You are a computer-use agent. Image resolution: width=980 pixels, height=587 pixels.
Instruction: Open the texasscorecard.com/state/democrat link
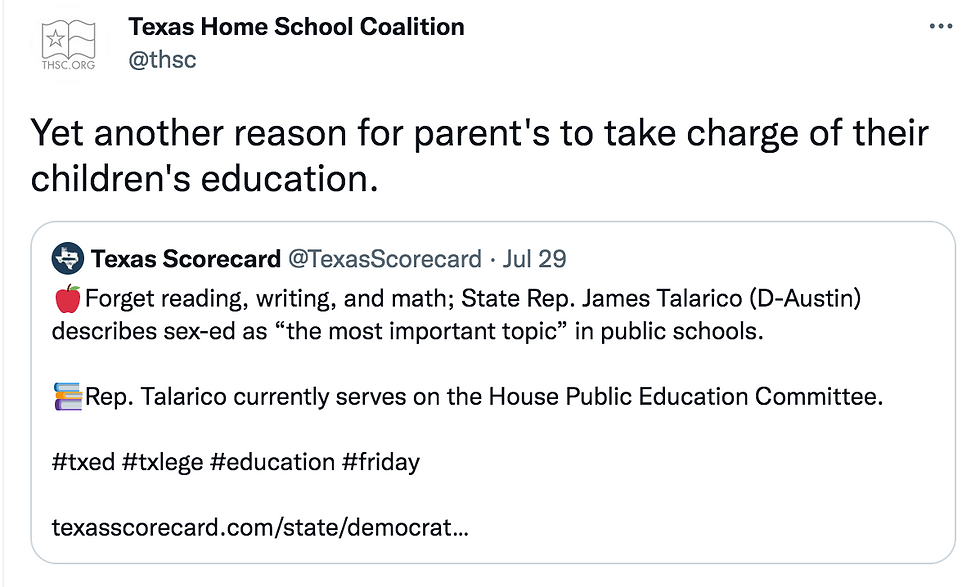point(260,528)
